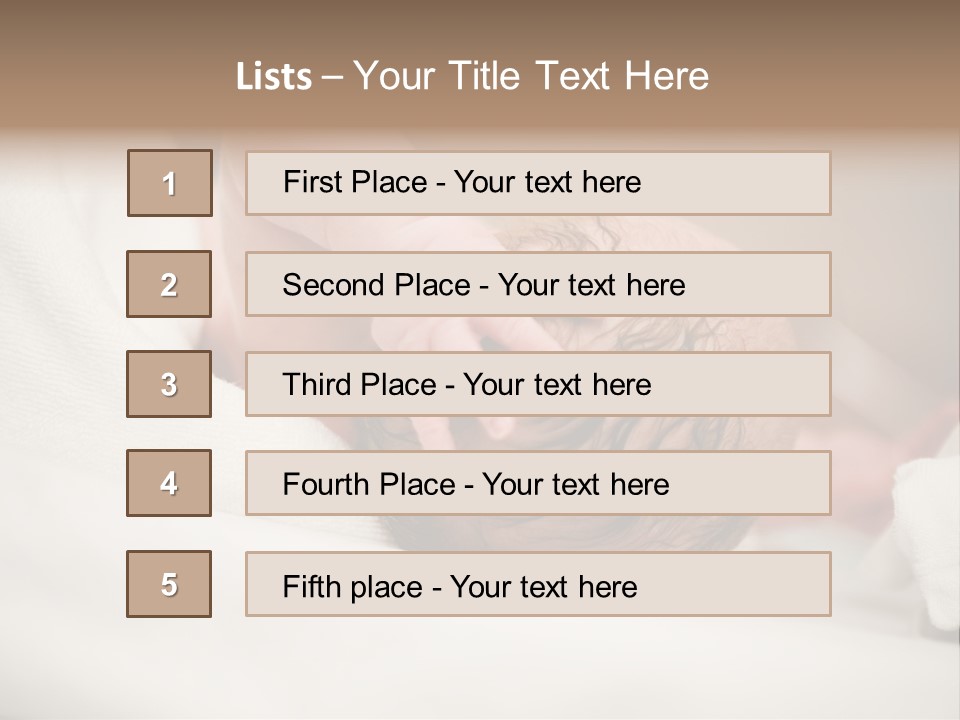Image resolution: width=960 pixels, height=720 pixels.
Task: Click the bold word "Lists" in title
Action: (274, 77)
